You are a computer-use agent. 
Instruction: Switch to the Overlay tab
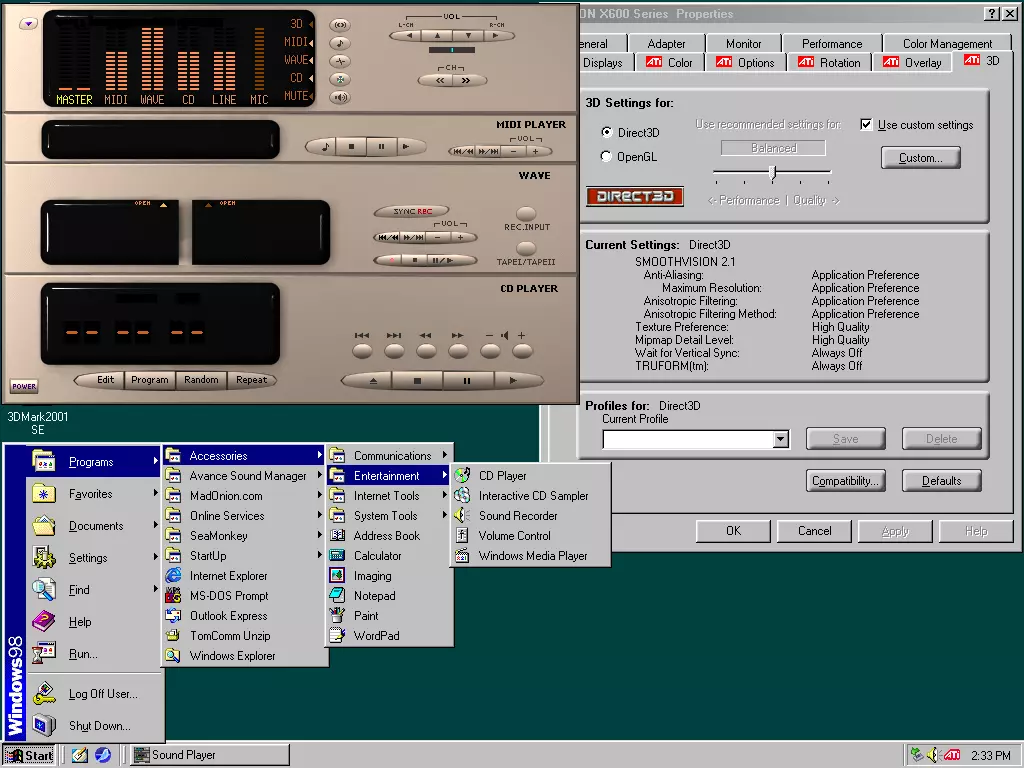click(x=912, y=63)
